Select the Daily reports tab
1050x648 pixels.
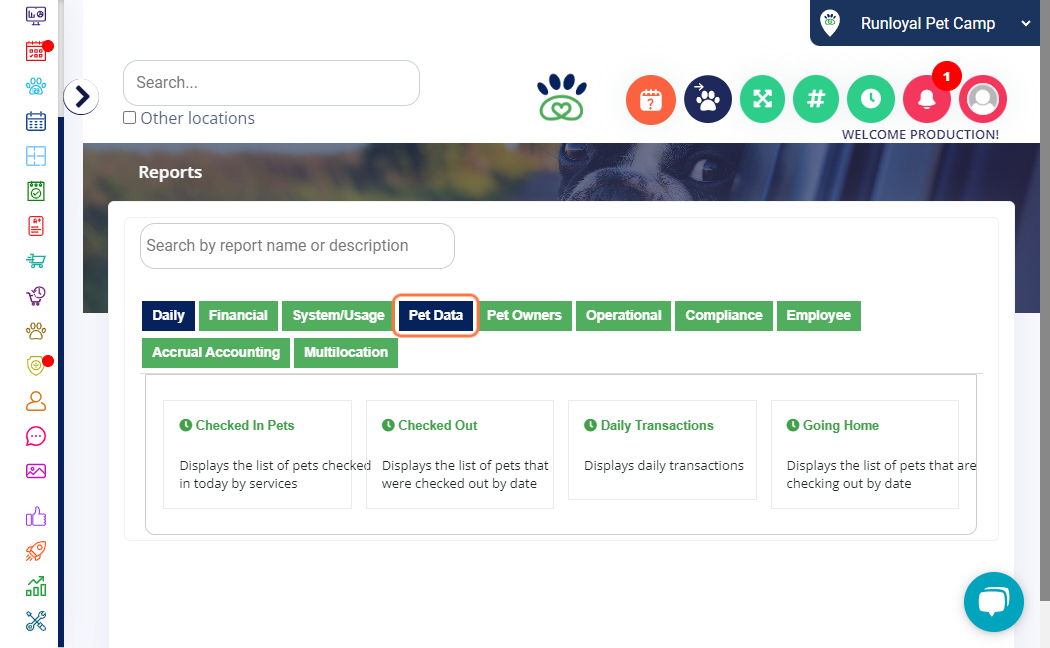click(x=168, y=315)
